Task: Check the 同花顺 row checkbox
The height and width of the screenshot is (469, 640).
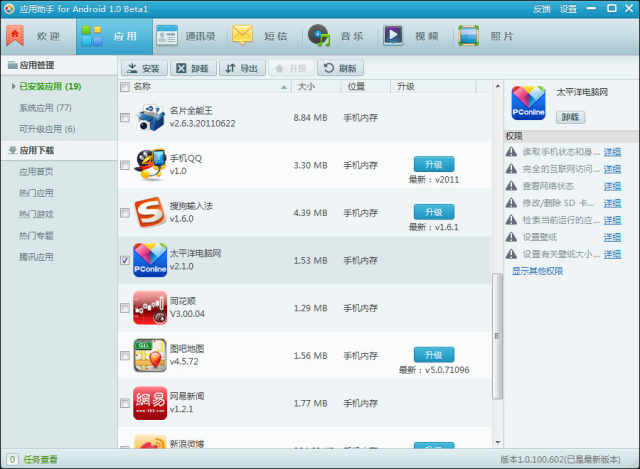Action: point(125,308)
